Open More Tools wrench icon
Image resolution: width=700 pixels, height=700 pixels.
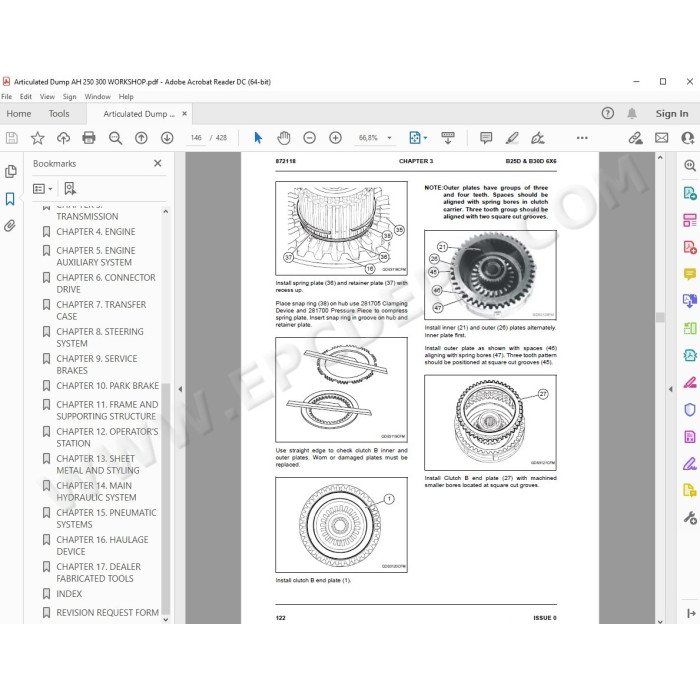(x=690, y=518)
